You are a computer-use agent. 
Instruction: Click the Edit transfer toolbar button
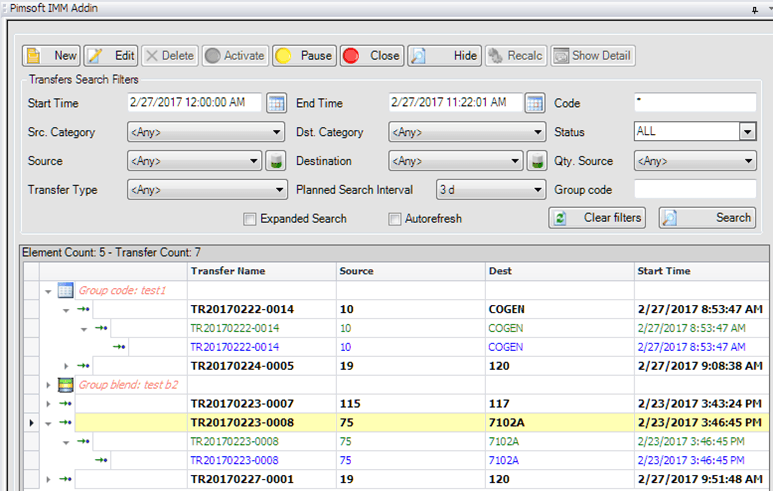(110, 56)
